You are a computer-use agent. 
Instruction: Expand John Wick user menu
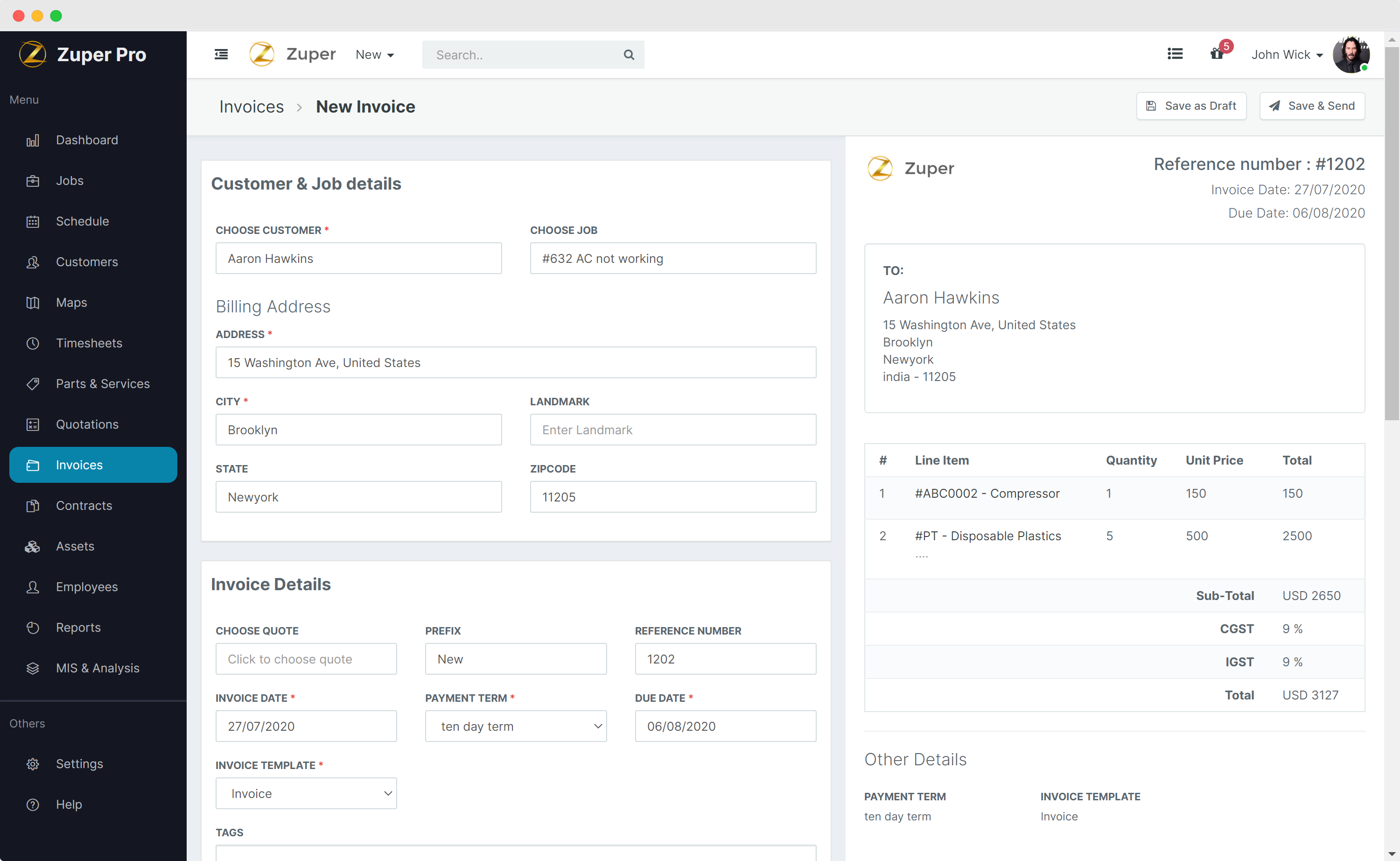1286,55
